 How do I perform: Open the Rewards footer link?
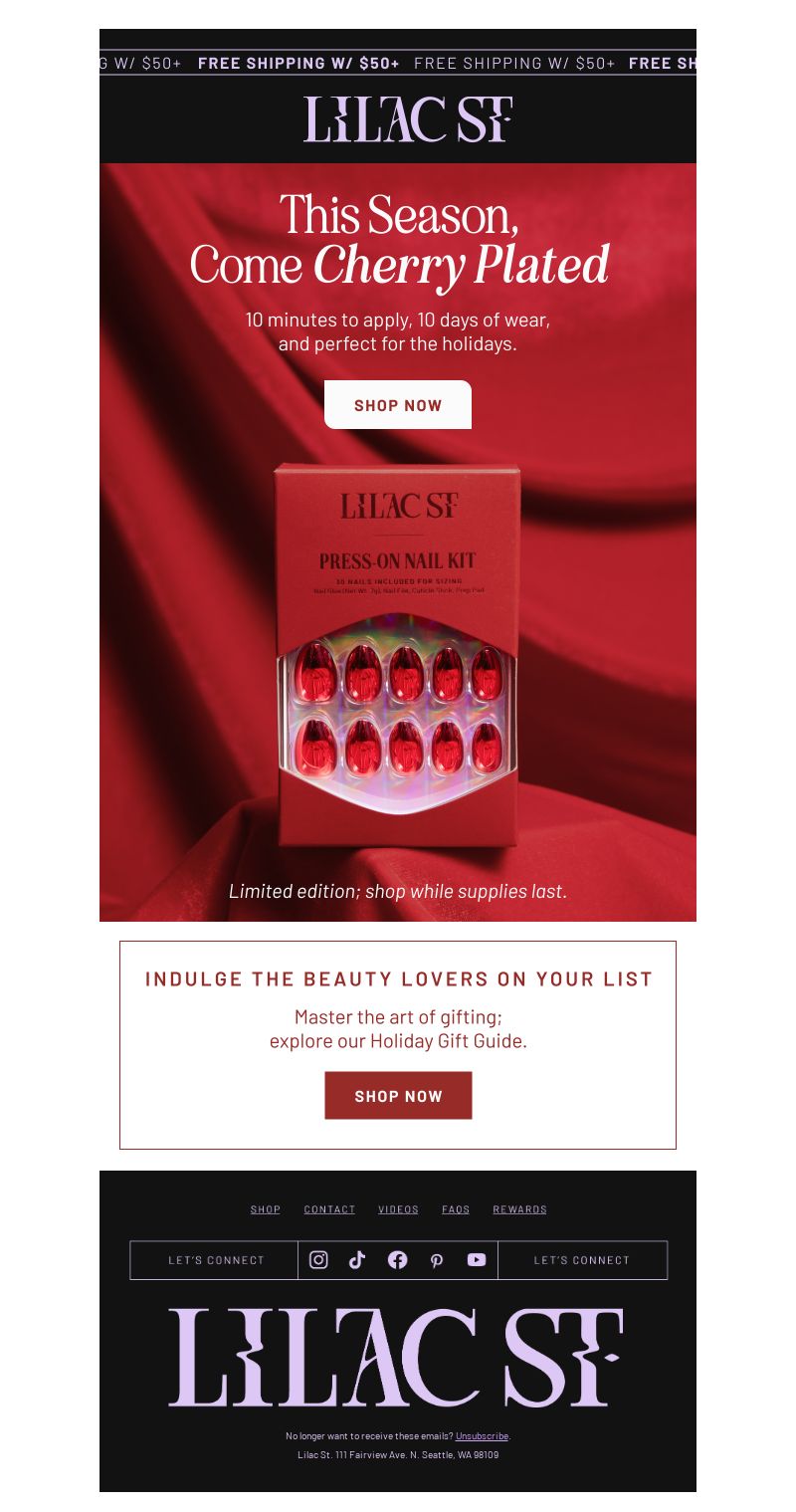click(519, 1209)
